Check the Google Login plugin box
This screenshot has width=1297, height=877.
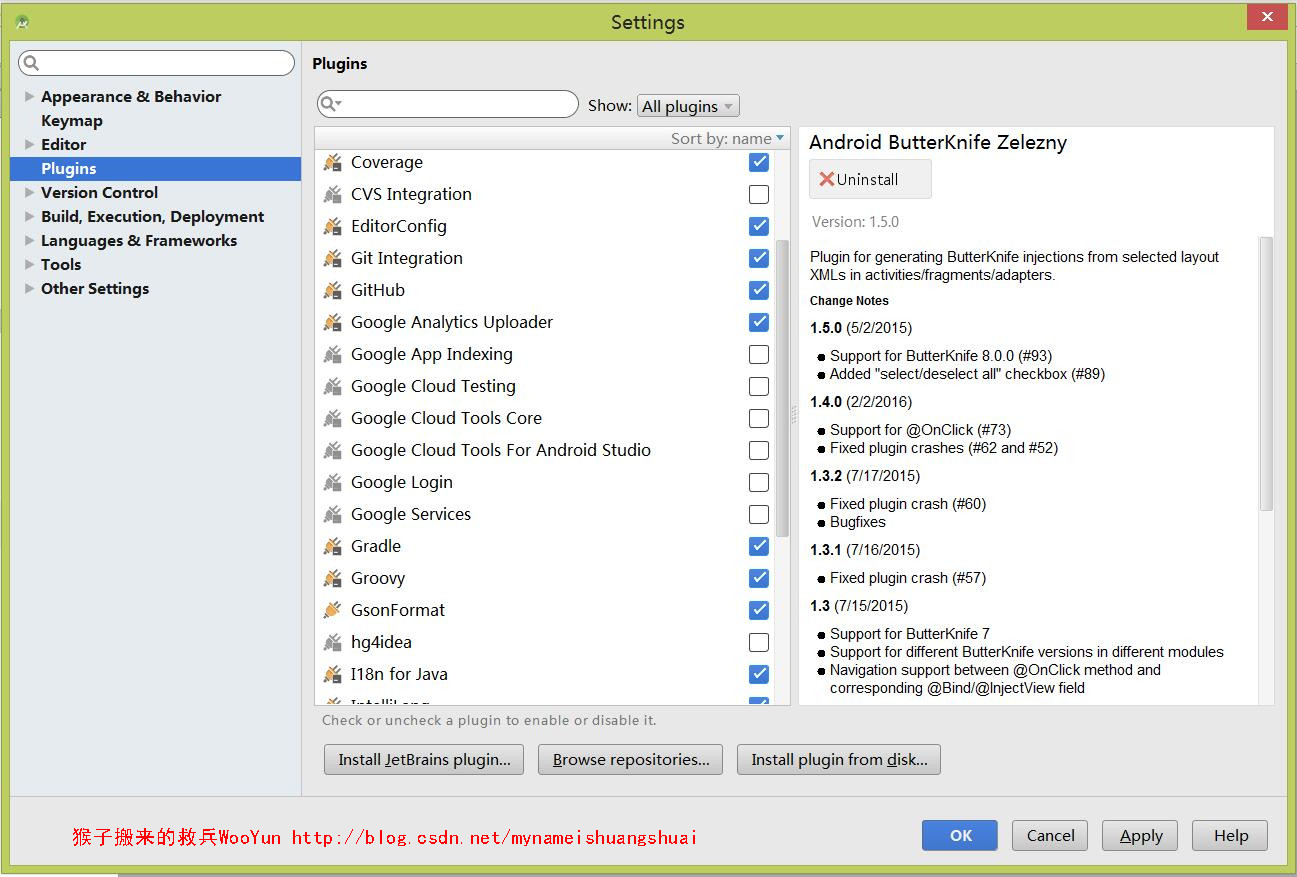pos(759,482)
